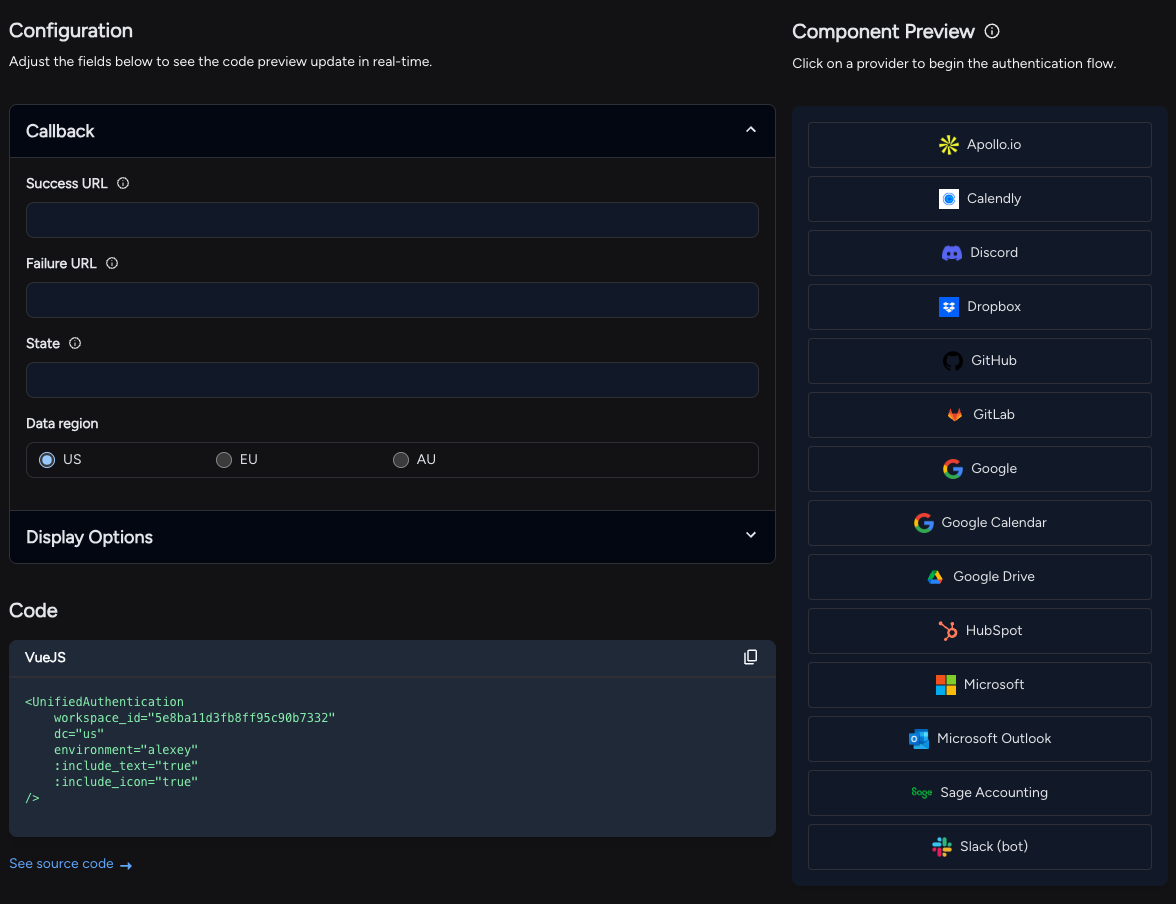This screenshot has height=904, width=1176.
Task: Select the EU data region radio
Action: pos(224,460)
